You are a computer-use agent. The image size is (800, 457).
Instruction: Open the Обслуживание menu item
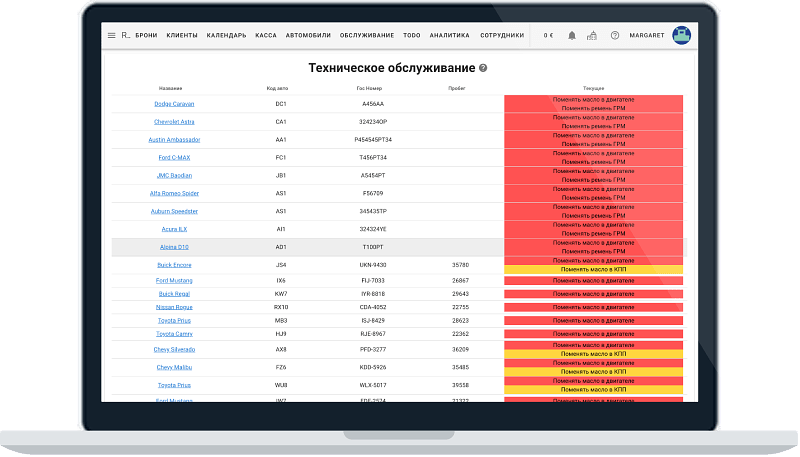(x=367, y=35)
